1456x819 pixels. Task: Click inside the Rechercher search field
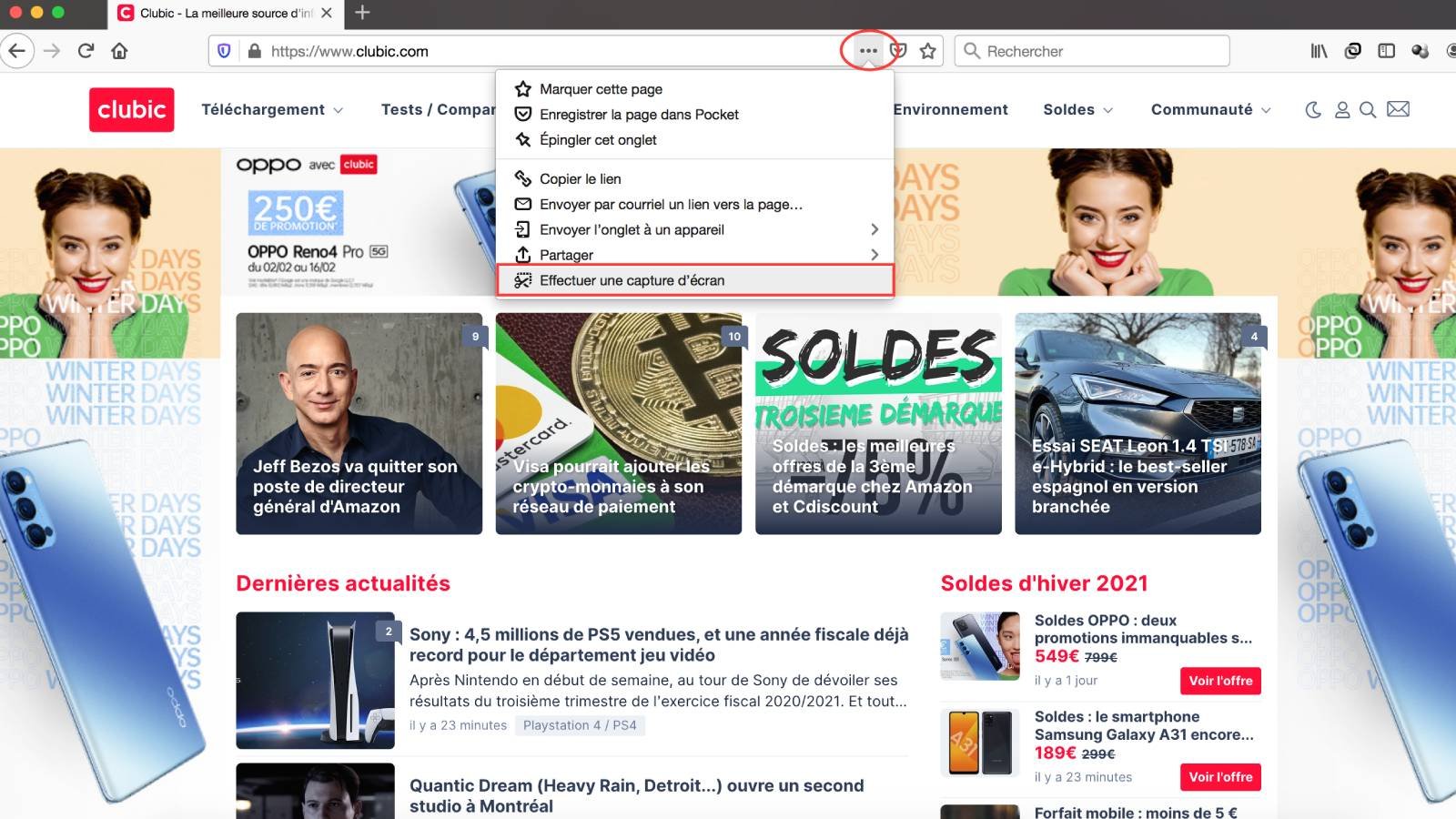click(x=1092, y=51)
